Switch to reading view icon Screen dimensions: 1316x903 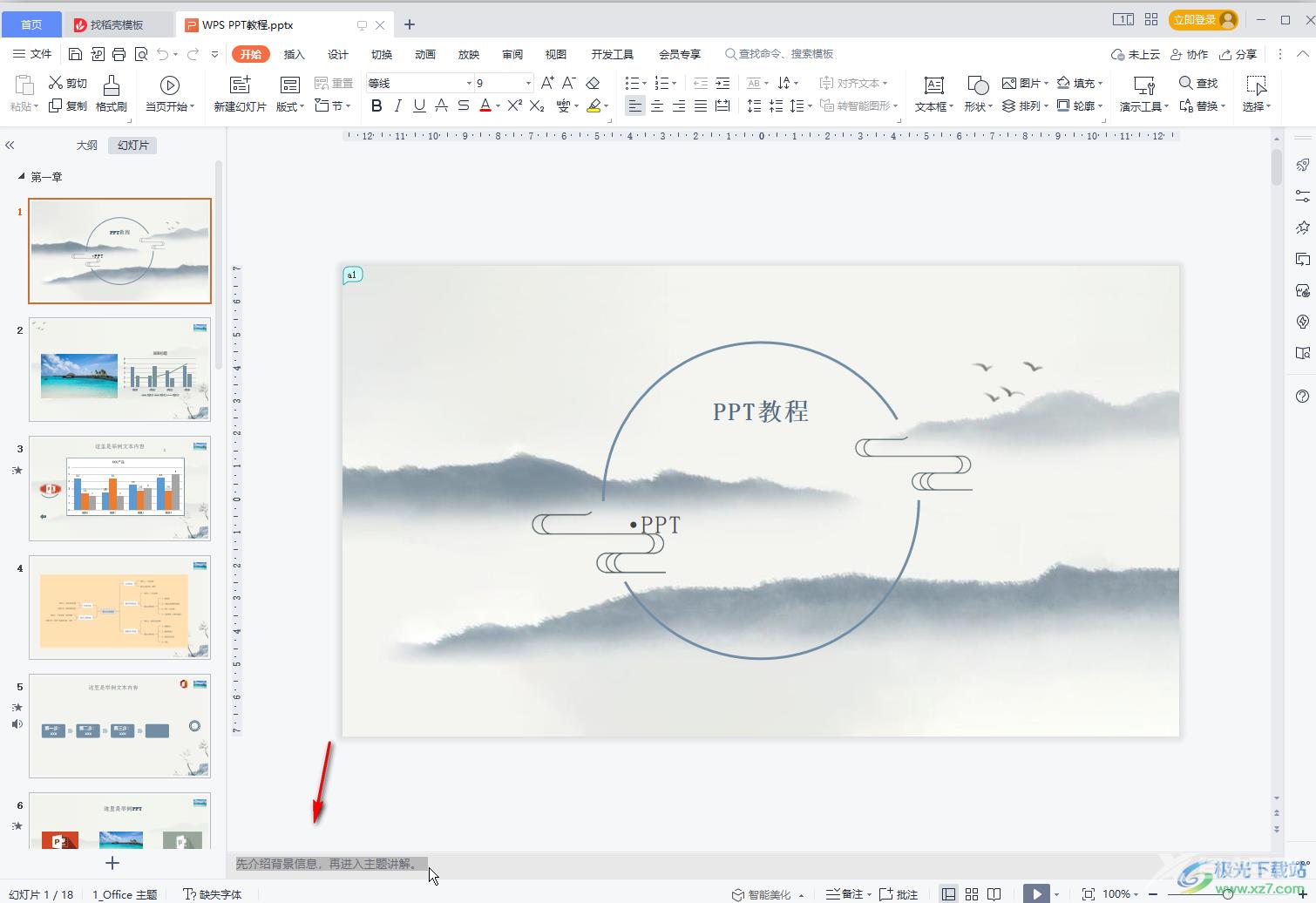(x=994, y=893)
